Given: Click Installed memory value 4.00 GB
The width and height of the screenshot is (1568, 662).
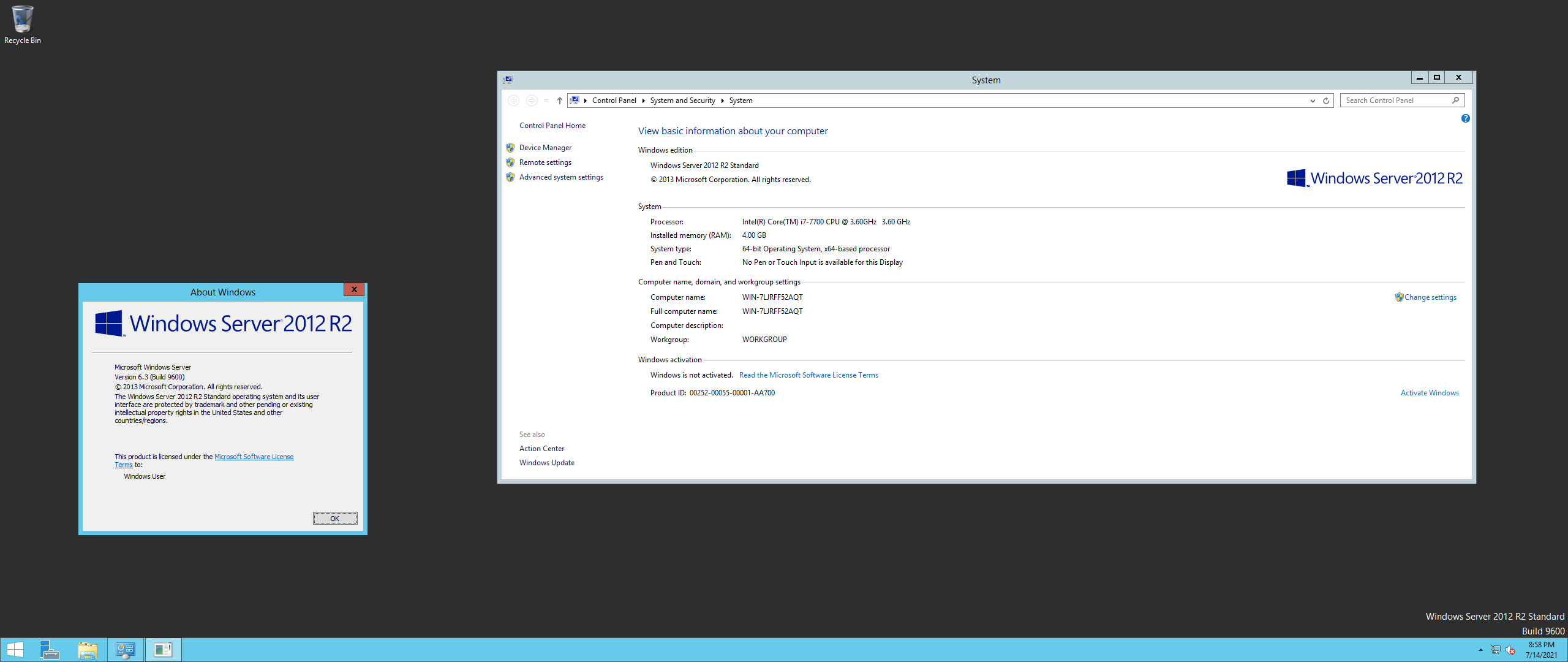Looking at the screenshot, I should point(754,235).
